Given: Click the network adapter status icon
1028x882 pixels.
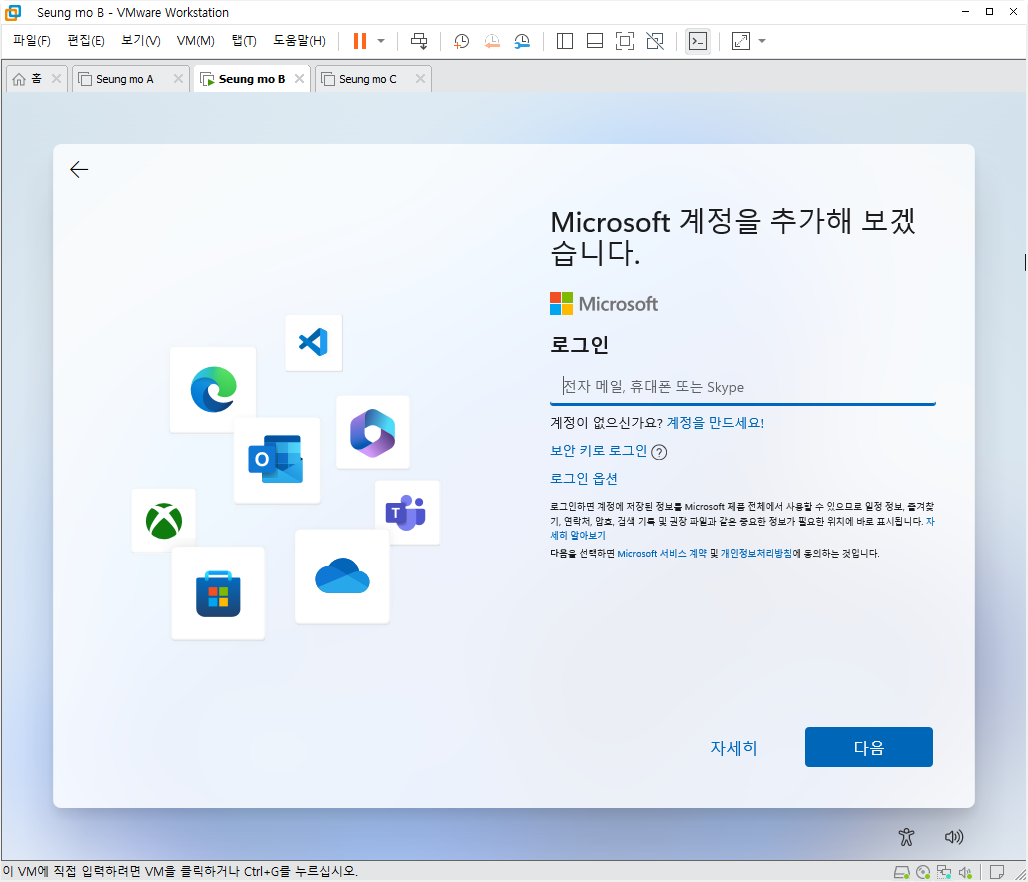Looking at the screenshot, I should click(944, 872).
